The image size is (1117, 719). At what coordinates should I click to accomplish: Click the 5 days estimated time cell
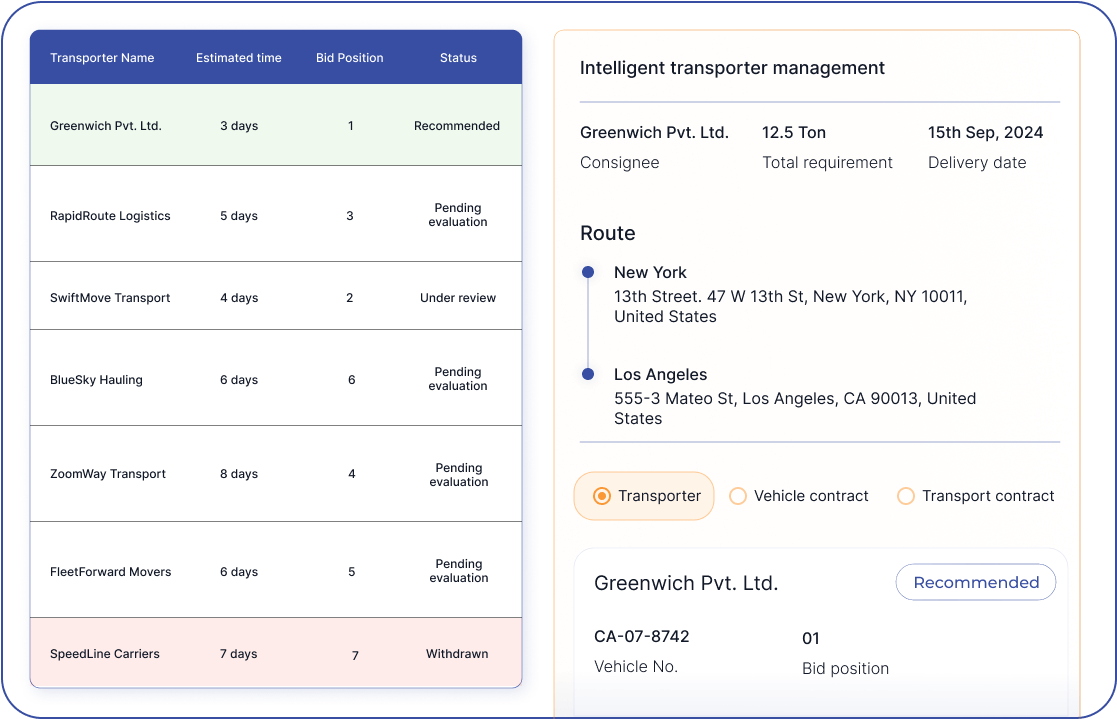point(239,216)
